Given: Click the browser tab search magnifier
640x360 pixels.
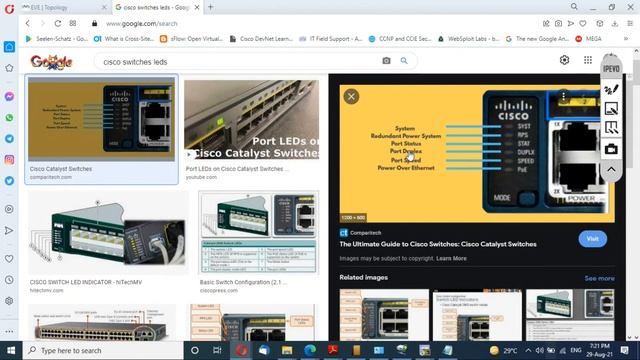Looking at the screenshot, I should 574,7.
